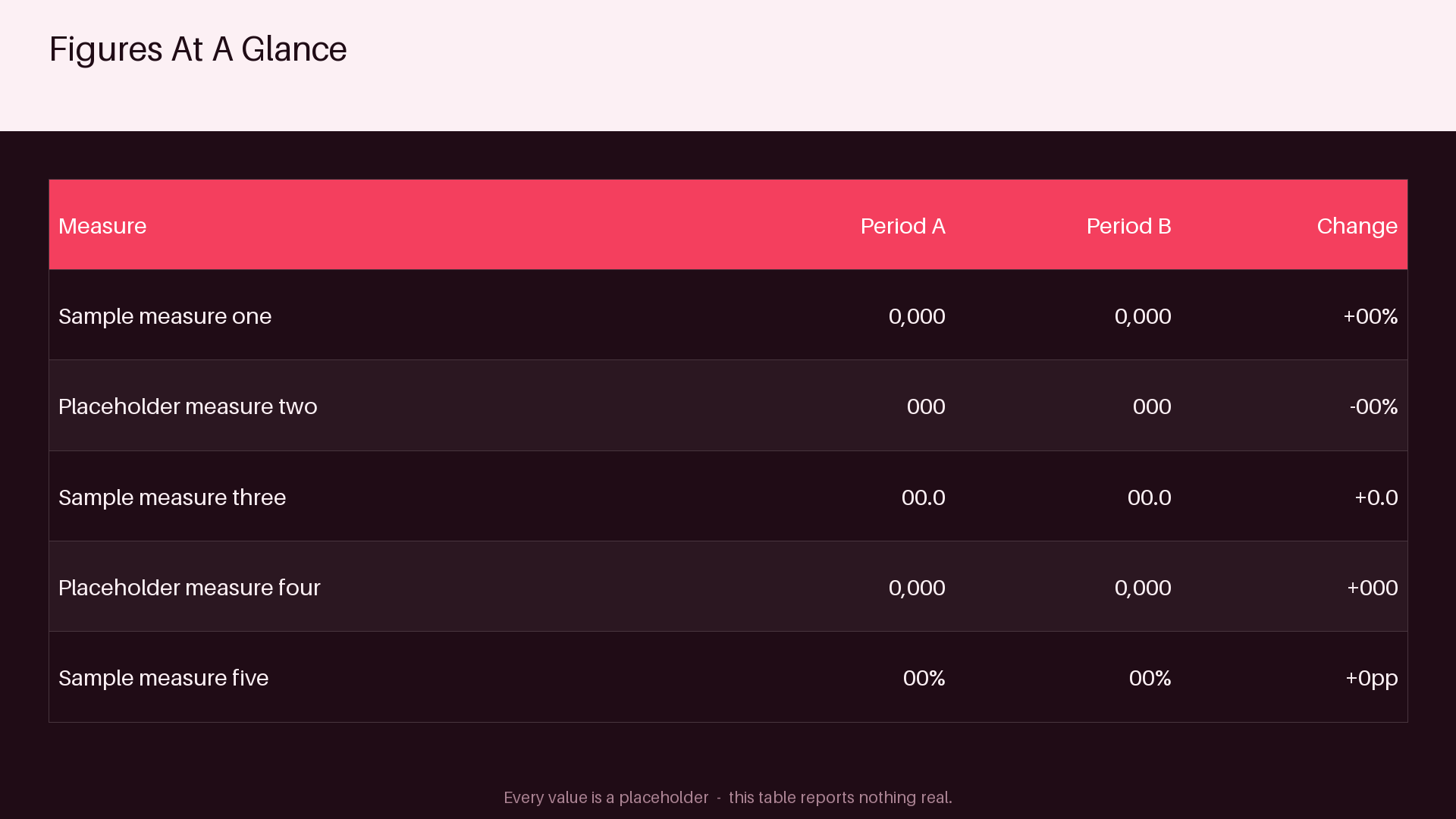Select the +0.0 change cell
The height and width of the screenshot is (819, 1456).
1376,497
